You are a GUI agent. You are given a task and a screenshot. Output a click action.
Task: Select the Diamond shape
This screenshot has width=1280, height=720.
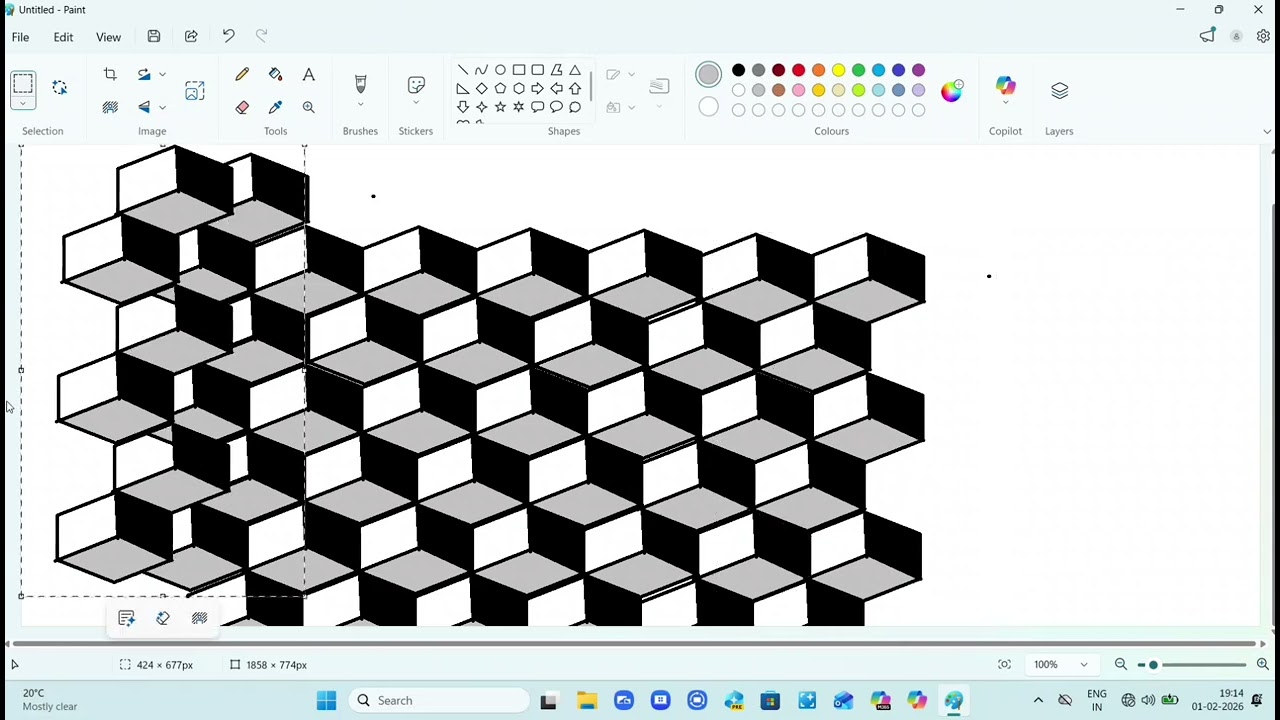(x=481, y=89)
